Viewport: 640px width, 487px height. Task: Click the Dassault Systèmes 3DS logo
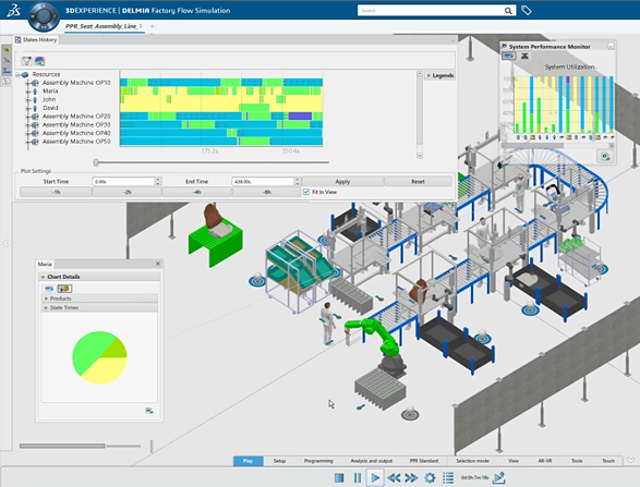(13, 11)
